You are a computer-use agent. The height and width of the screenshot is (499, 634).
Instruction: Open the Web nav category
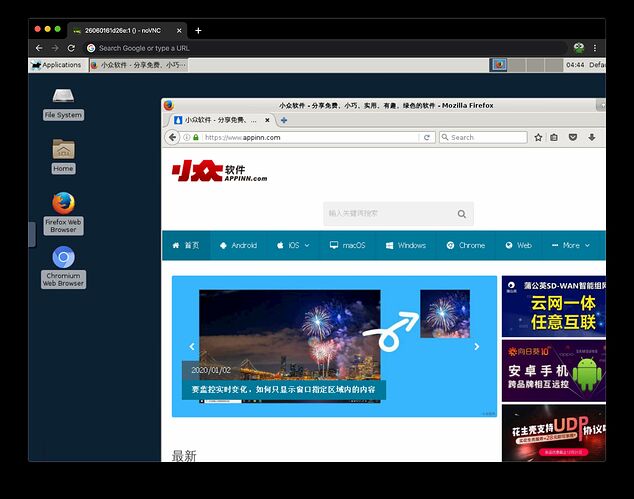click(518, 245)
